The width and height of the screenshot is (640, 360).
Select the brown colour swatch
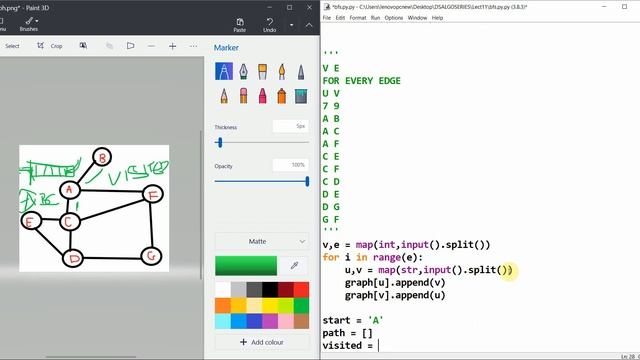click(301, 321)
